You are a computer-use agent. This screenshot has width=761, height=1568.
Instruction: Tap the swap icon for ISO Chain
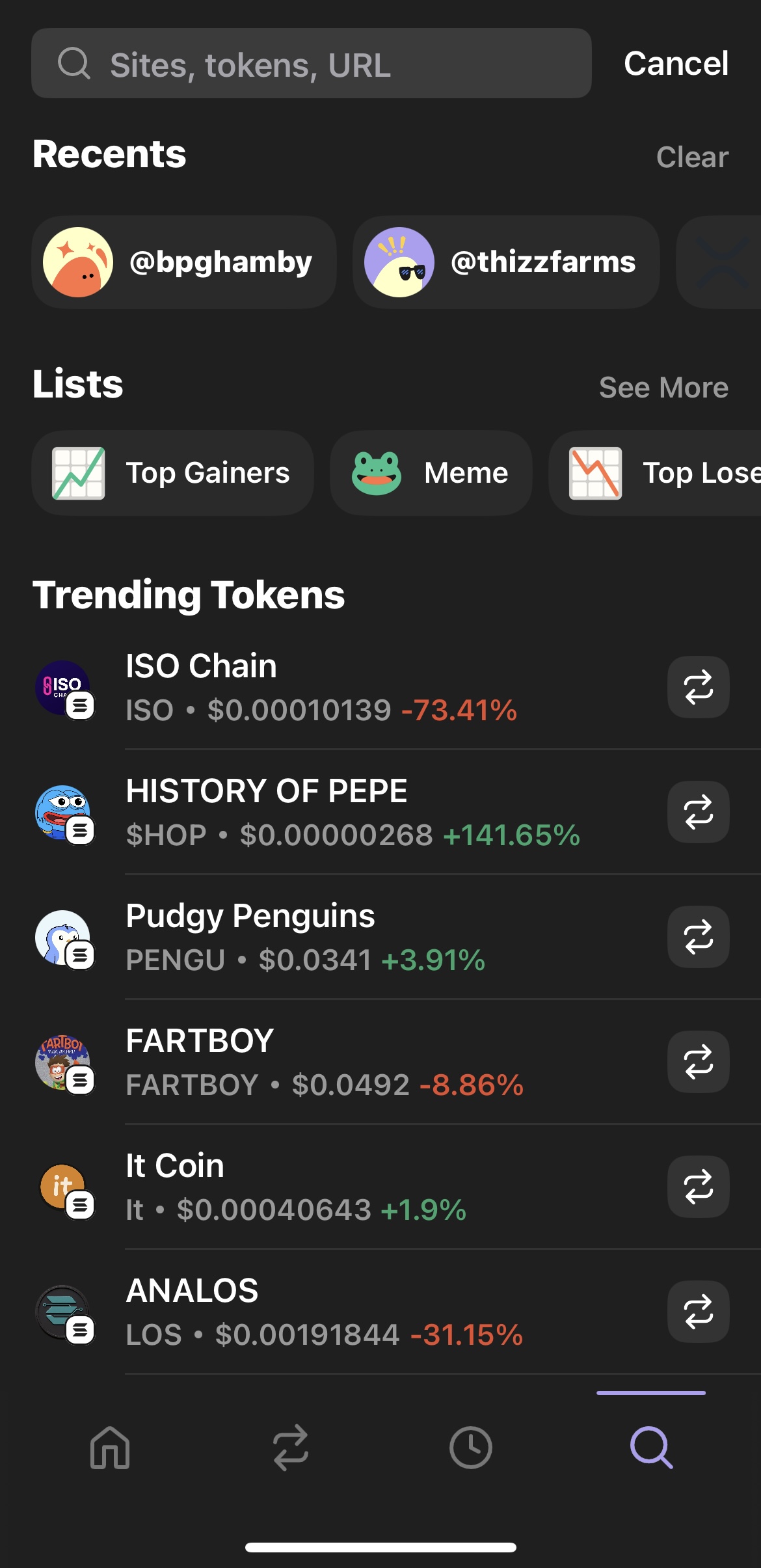[x=698, y=687]
